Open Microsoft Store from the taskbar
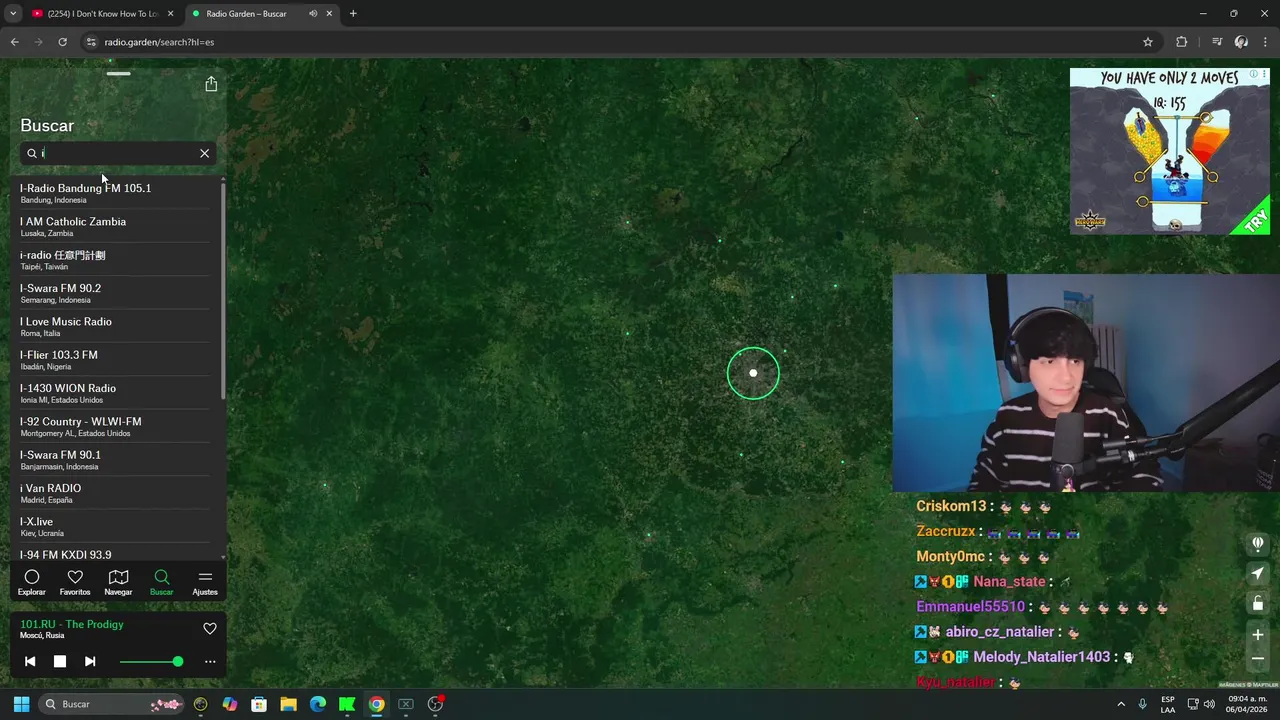1280x720 pixels. [259, 704]
